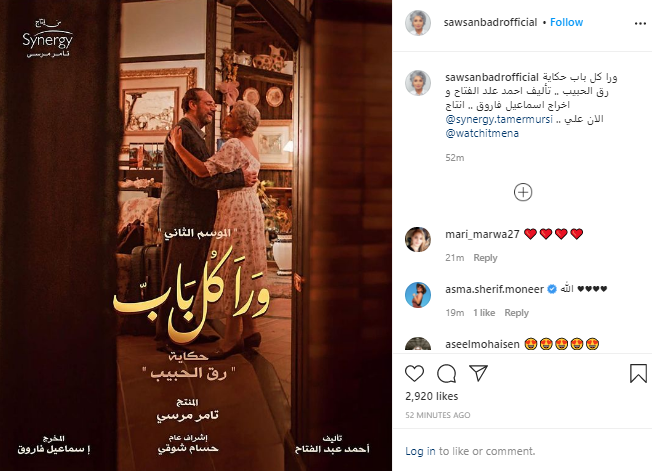This screenshot has height=471, width=652.
Task: Open the @watchitmena mention link
Action: click(x=482, y=133)
